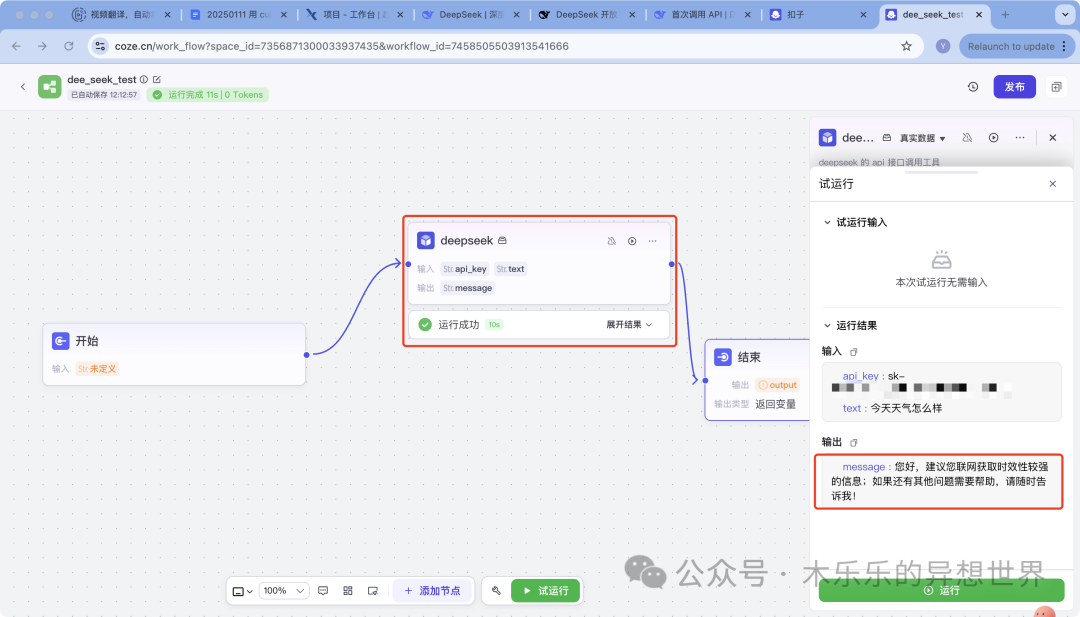
Task: Switch to the 20250111 document browser tab
Action: (x=238, y=14)
